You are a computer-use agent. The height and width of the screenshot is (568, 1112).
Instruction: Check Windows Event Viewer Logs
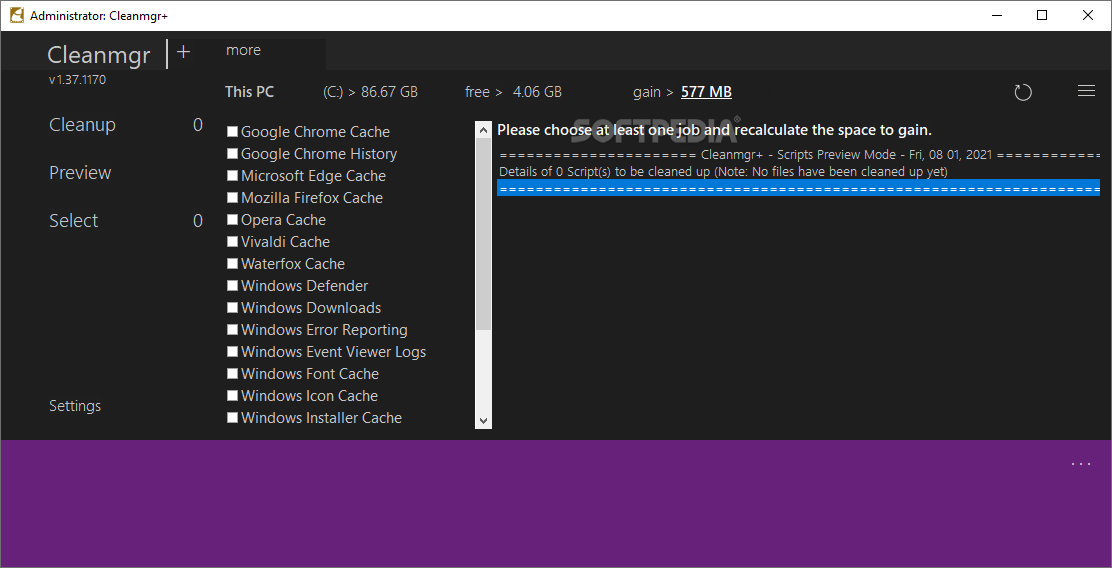[x=232, y=351]
